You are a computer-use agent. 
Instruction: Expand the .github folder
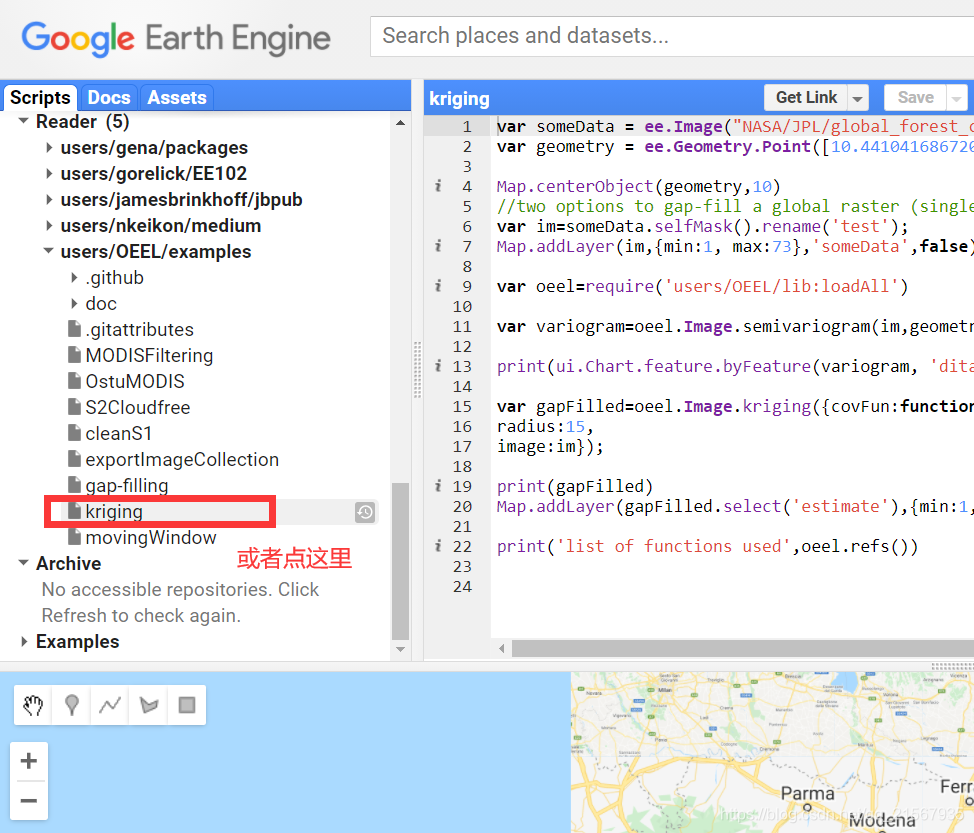click(74, 278)
